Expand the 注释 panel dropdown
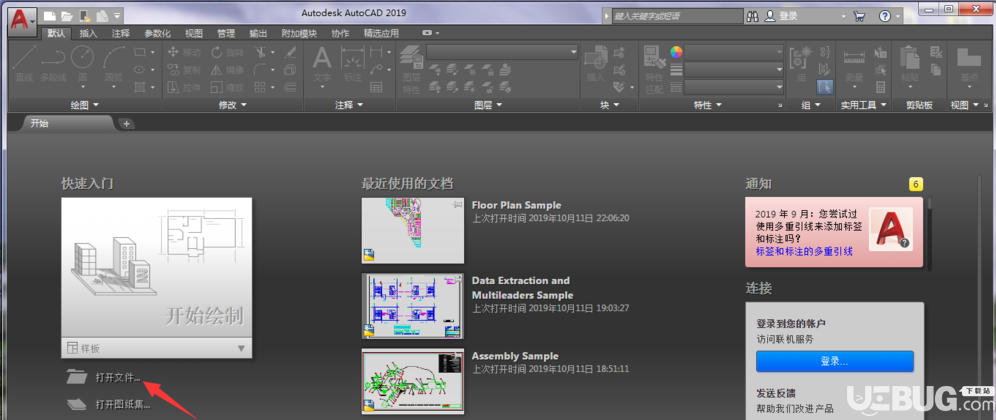The image size is (996, 420). point(349,105)
